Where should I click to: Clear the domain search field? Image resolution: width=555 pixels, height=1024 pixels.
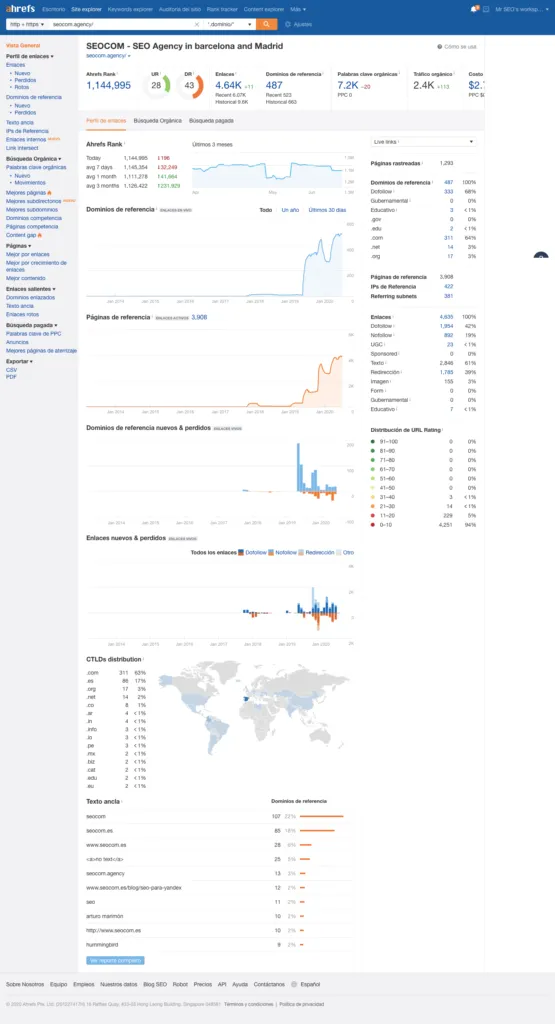tap(197, 24)
